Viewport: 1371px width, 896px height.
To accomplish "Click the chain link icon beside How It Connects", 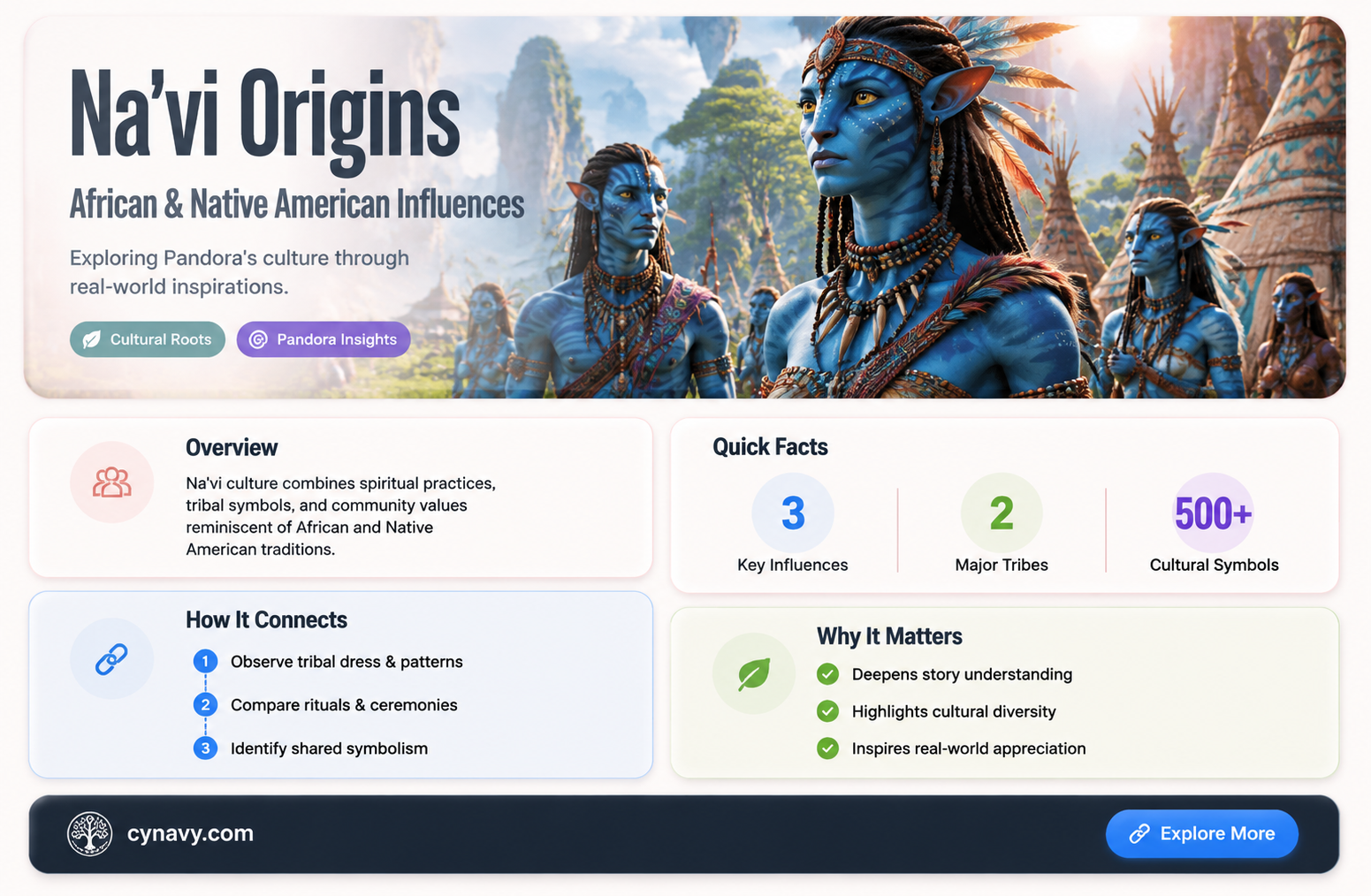I will pyautogui.click(x=111, y=659).
